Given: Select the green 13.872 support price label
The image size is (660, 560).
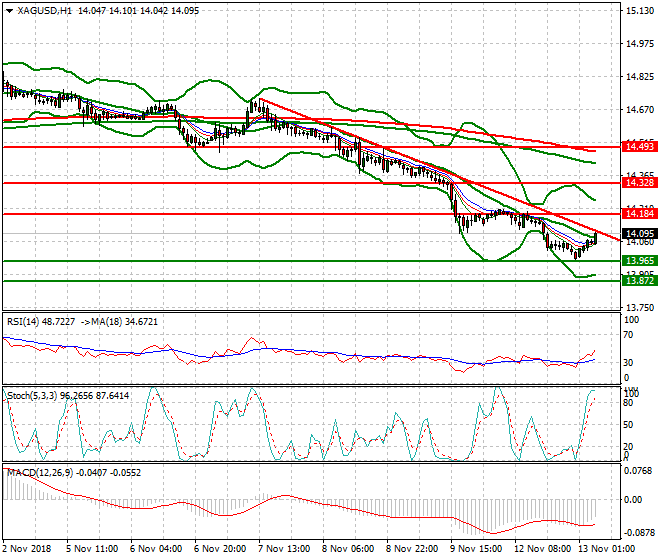Looking at the screenshot, I should click(639, 281).
